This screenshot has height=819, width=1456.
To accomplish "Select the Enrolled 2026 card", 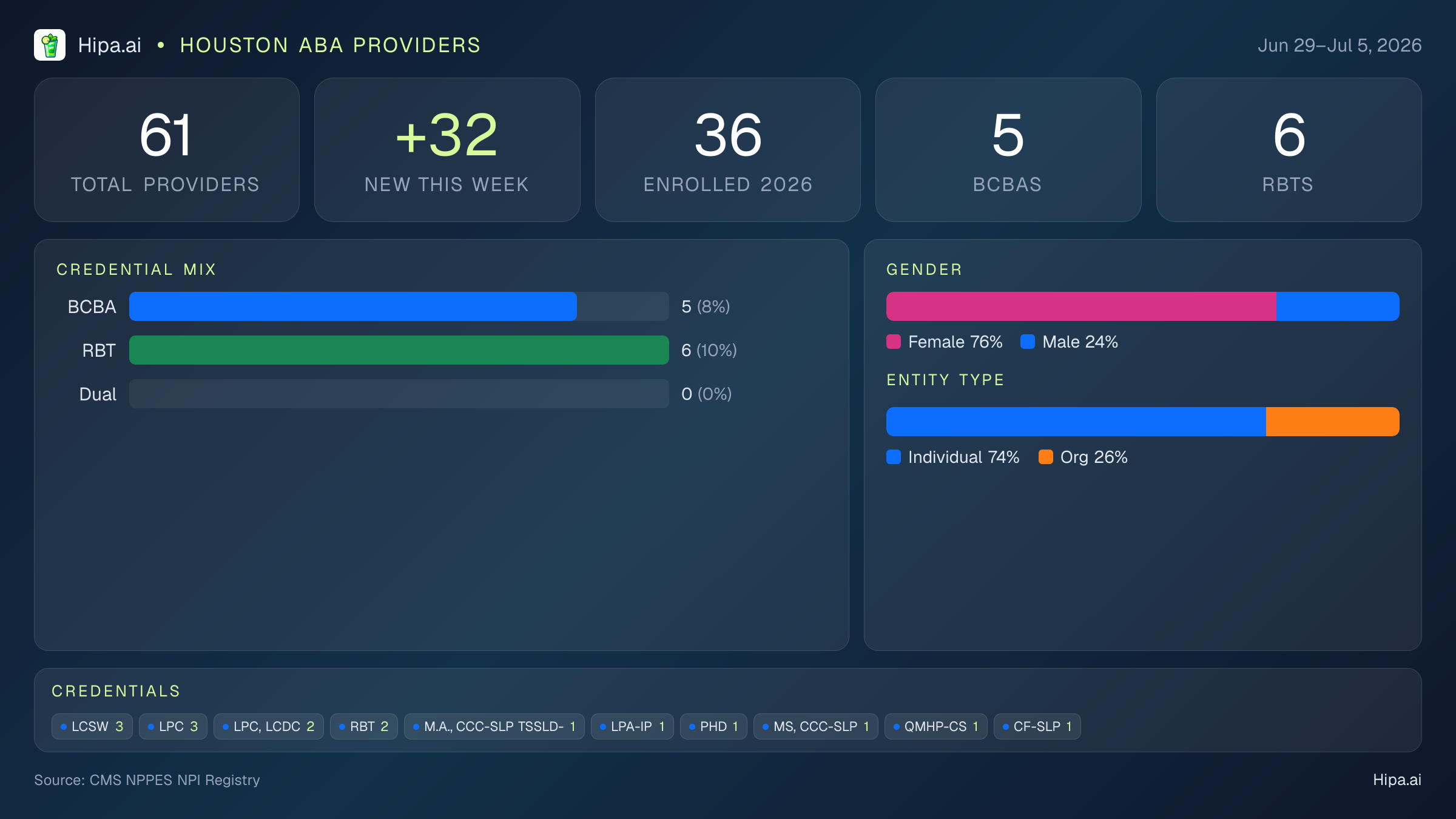I will click(x=728, y=150).
